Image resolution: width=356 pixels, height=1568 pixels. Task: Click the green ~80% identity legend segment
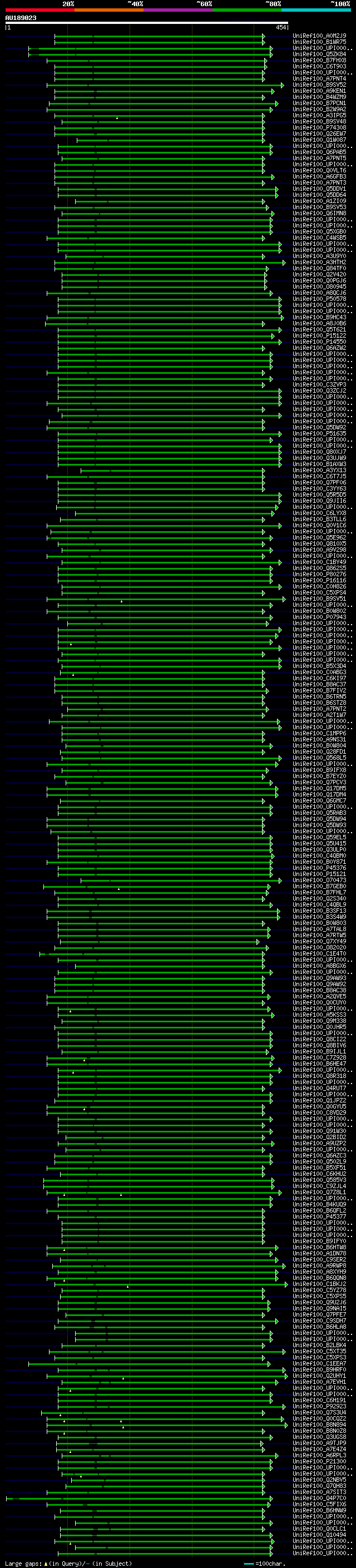[x=246, y=11]
